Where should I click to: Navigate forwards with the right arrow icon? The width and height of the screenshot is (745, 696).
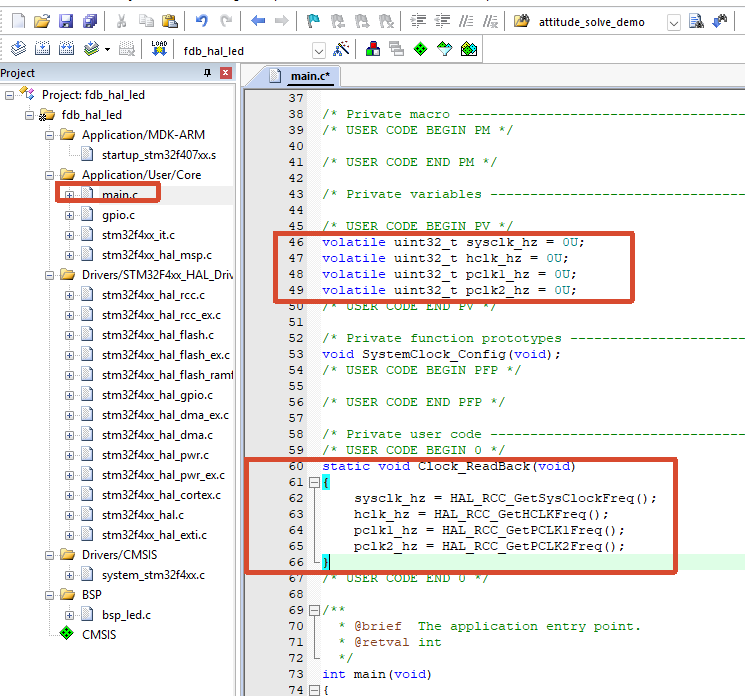pos(282,21)
